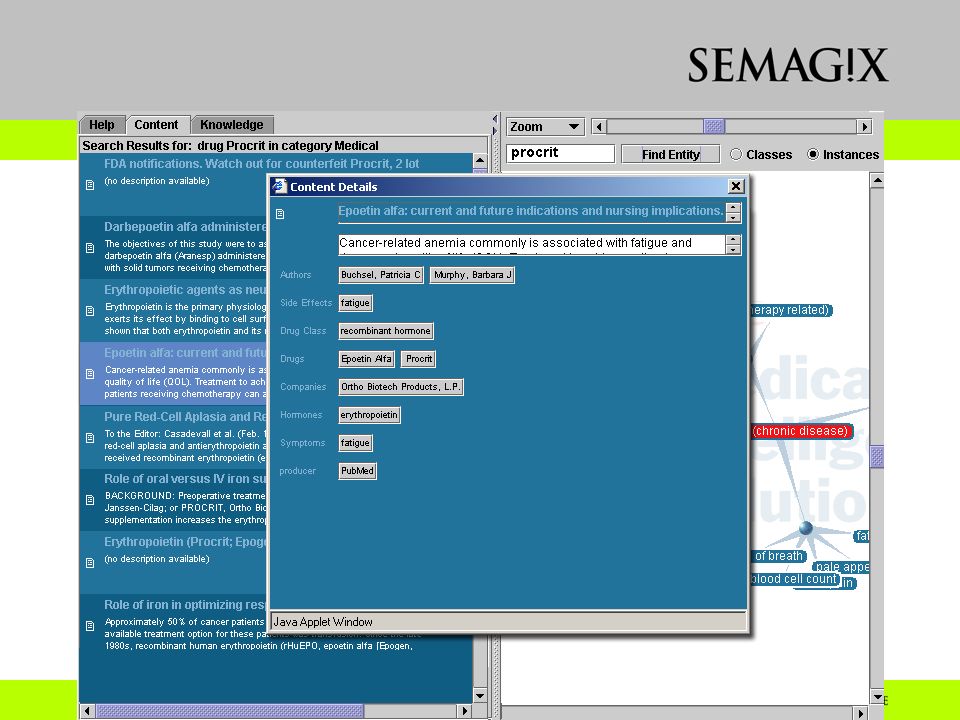
Task: Click Ortho Biotech Products, L.P. company button
Action: coord(401,387)
